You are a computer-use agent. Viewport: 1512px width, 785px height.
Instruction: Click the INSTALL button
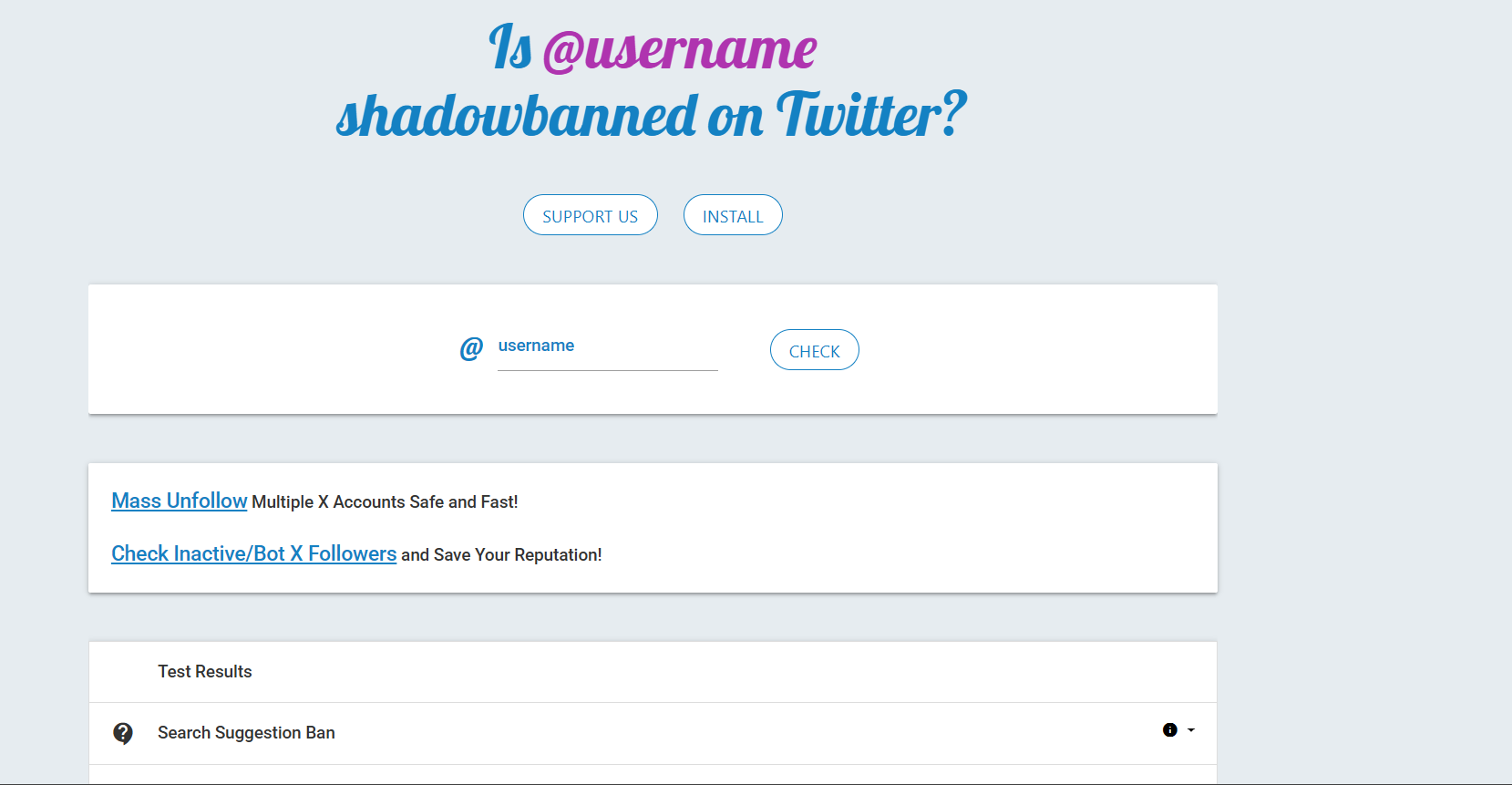pyautogui.click(x=733, y=215)
